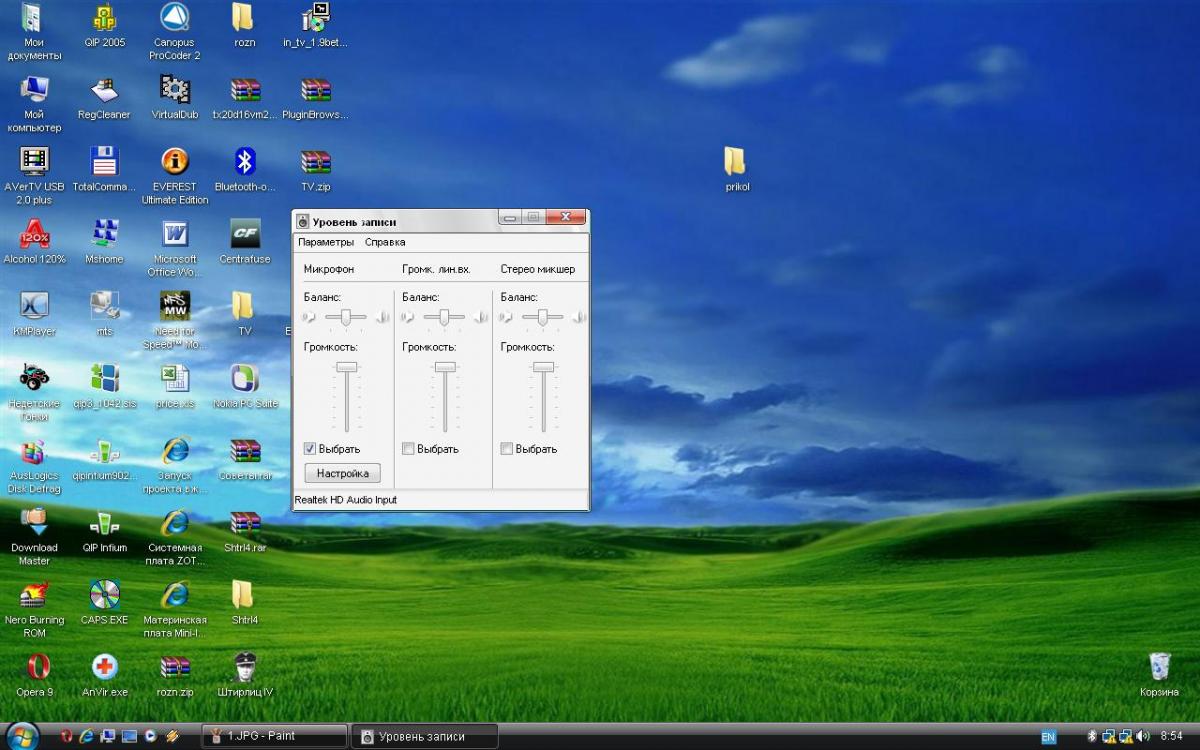Click the Настройка button
This screenshot has width=1200, height=750.
tap(342, 473)
